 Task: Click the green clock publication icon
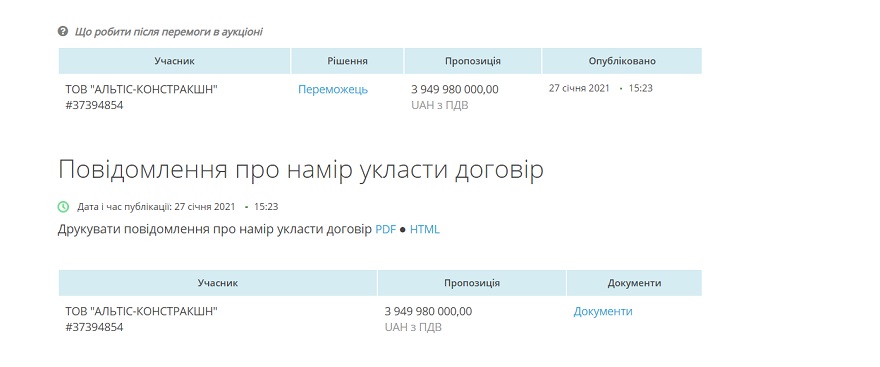click(x=63, y=207)
